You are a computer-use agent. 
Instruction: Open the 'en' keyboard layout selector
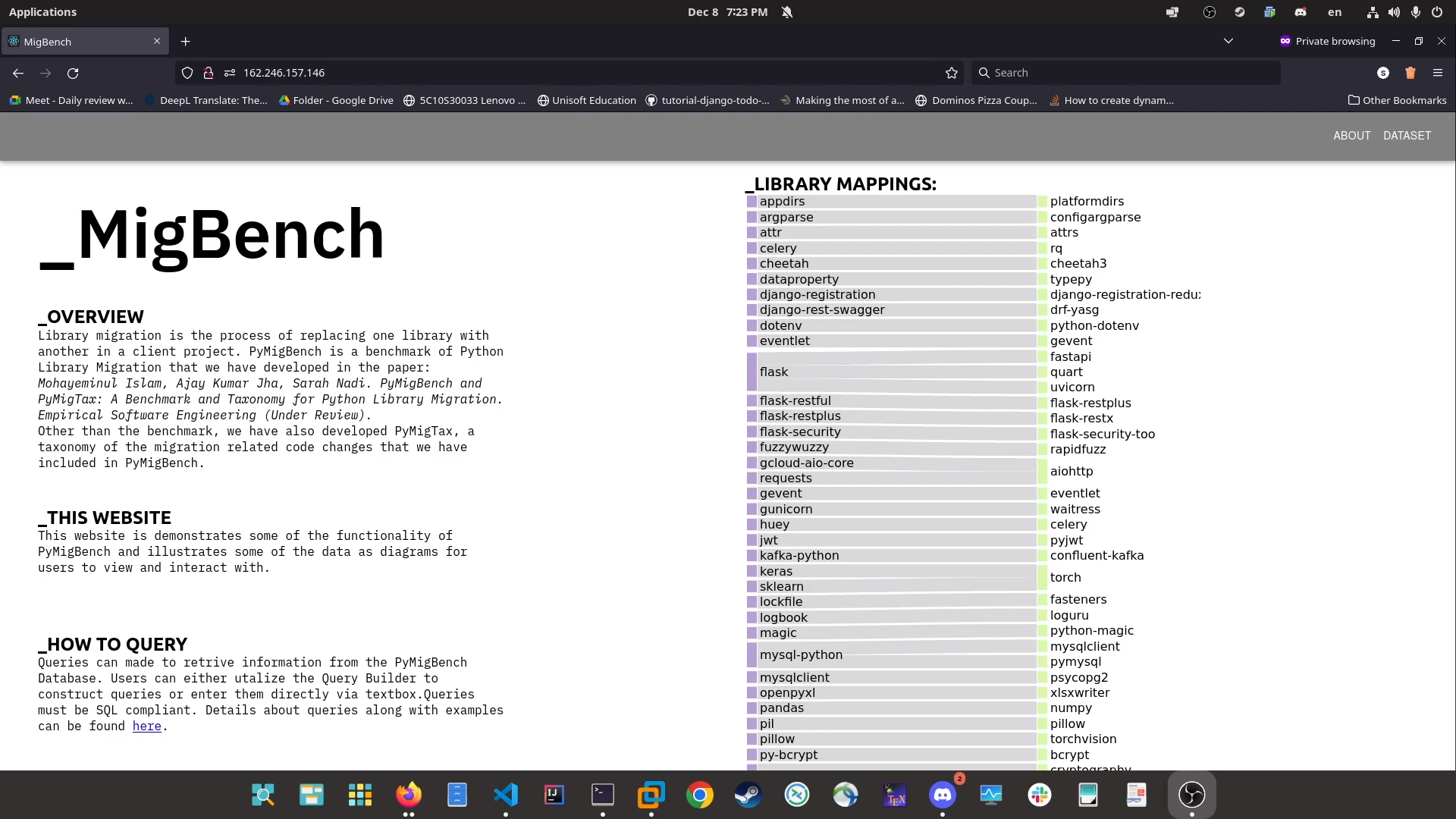(x=1335, y=12)
